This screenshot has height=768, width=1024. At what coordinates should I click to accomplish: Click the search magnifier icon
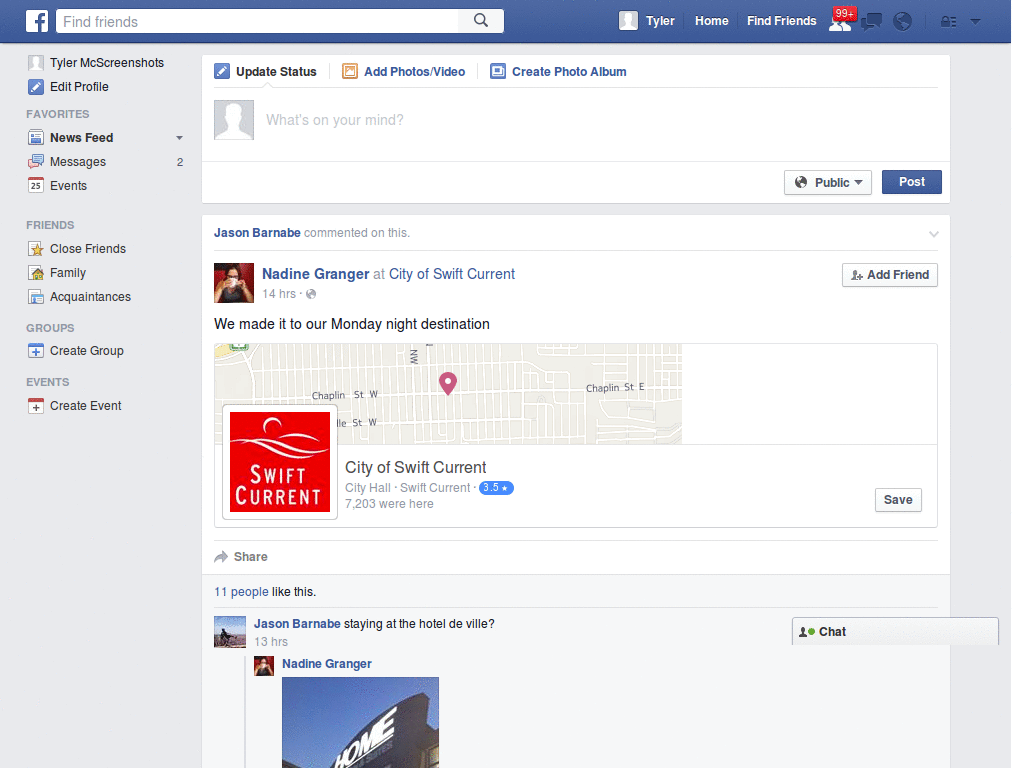[481, 21]
